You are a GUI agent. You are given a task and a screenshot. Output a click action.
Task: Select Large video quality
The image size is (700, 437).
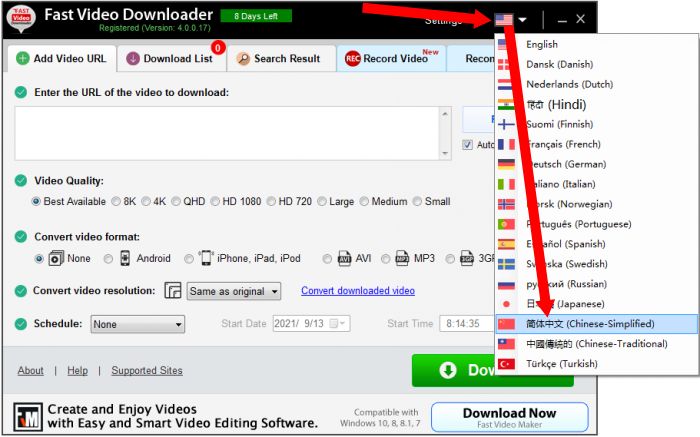pos(322,201)
